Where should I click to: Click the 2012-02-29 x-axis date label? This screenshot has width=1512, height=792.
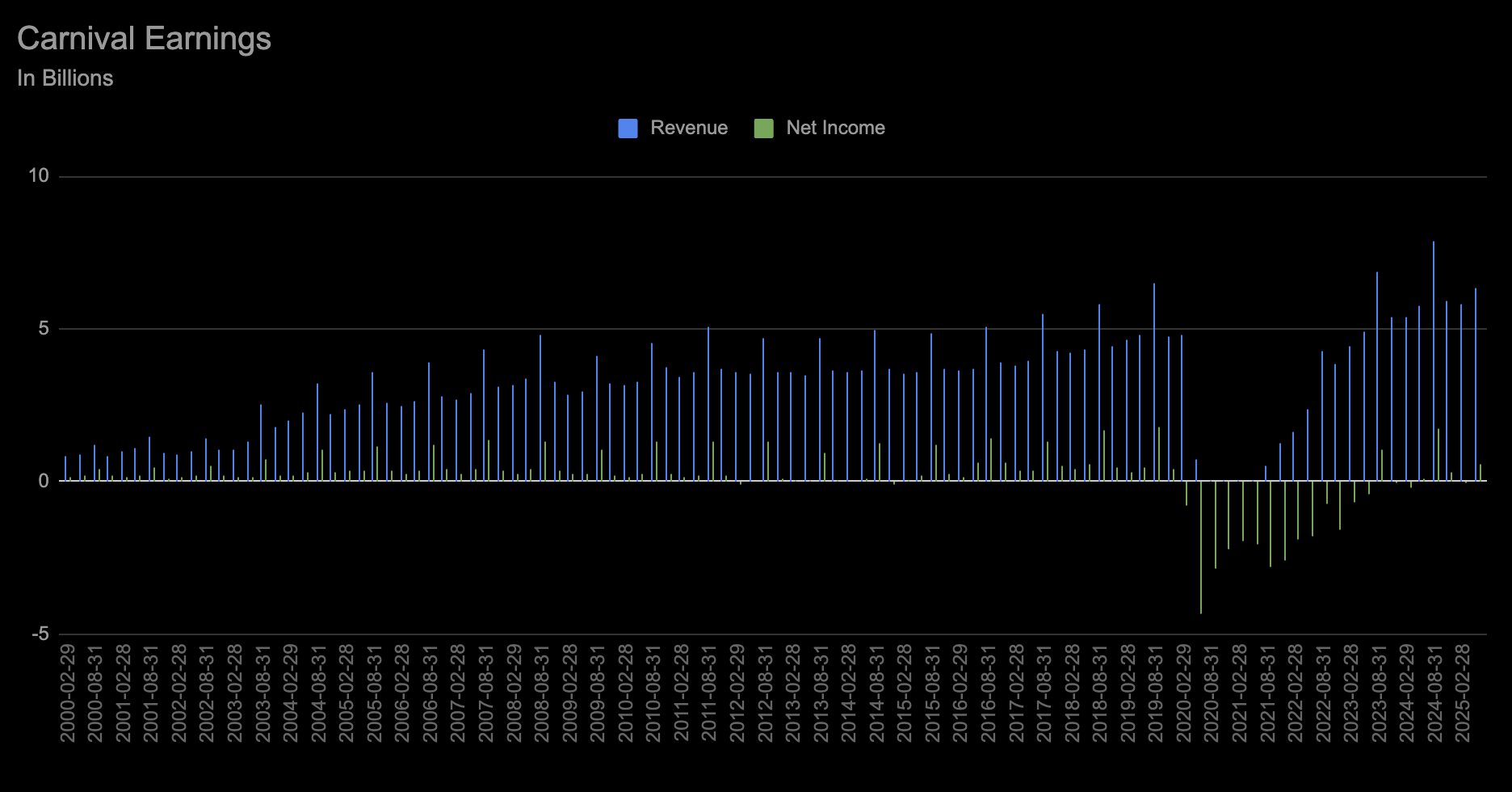(737, 693)
